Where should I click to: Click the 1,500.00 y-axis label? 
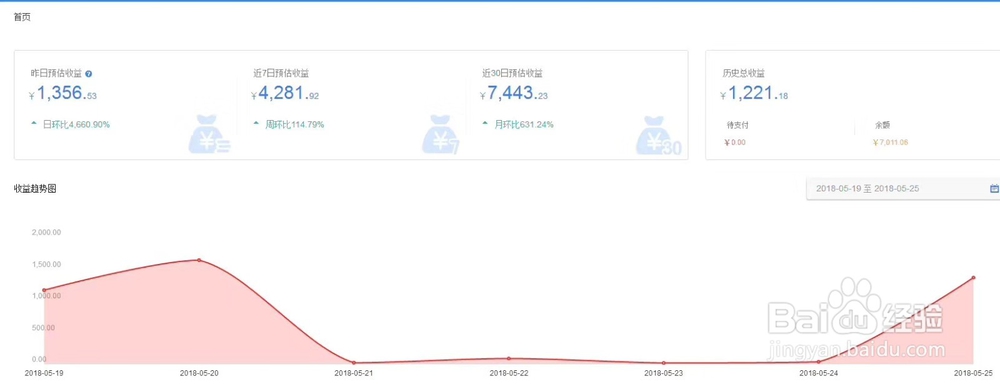tap(47, 264)
